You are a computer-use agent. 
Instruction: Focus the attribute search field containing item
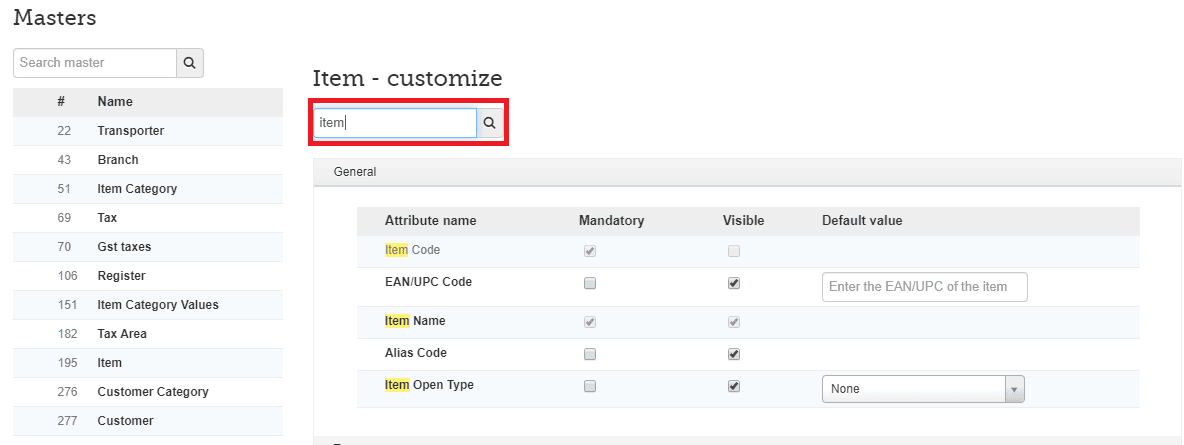click(x=395, y=123)
